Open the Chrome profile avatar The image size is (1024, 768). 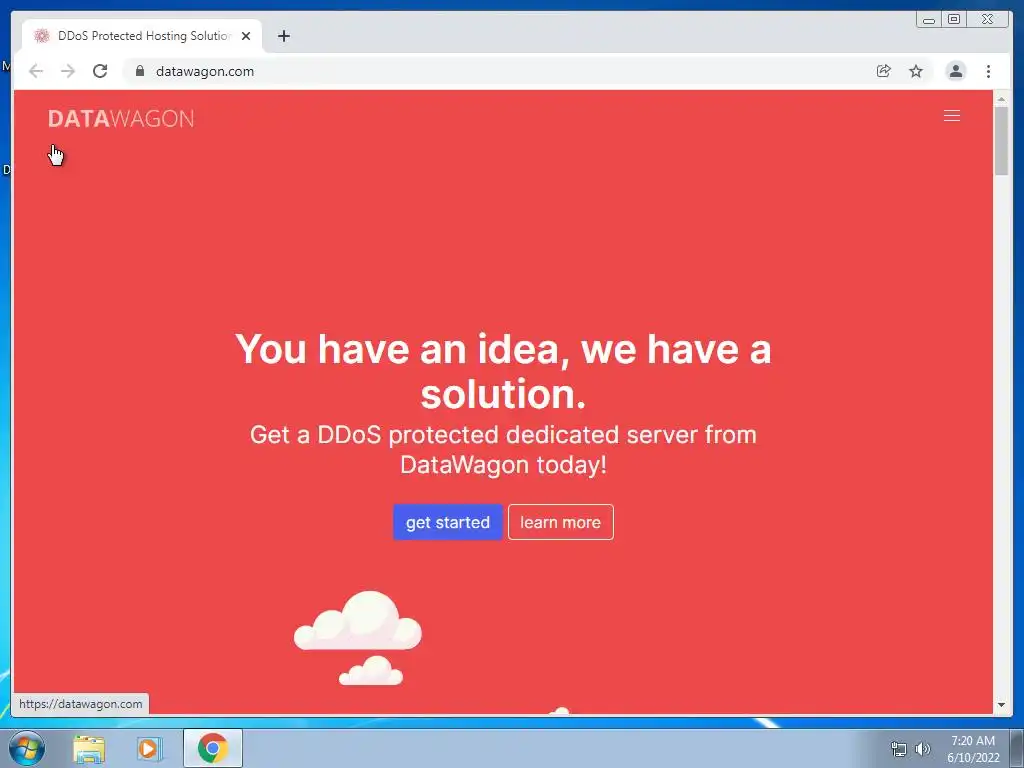[x=955, y=71]
